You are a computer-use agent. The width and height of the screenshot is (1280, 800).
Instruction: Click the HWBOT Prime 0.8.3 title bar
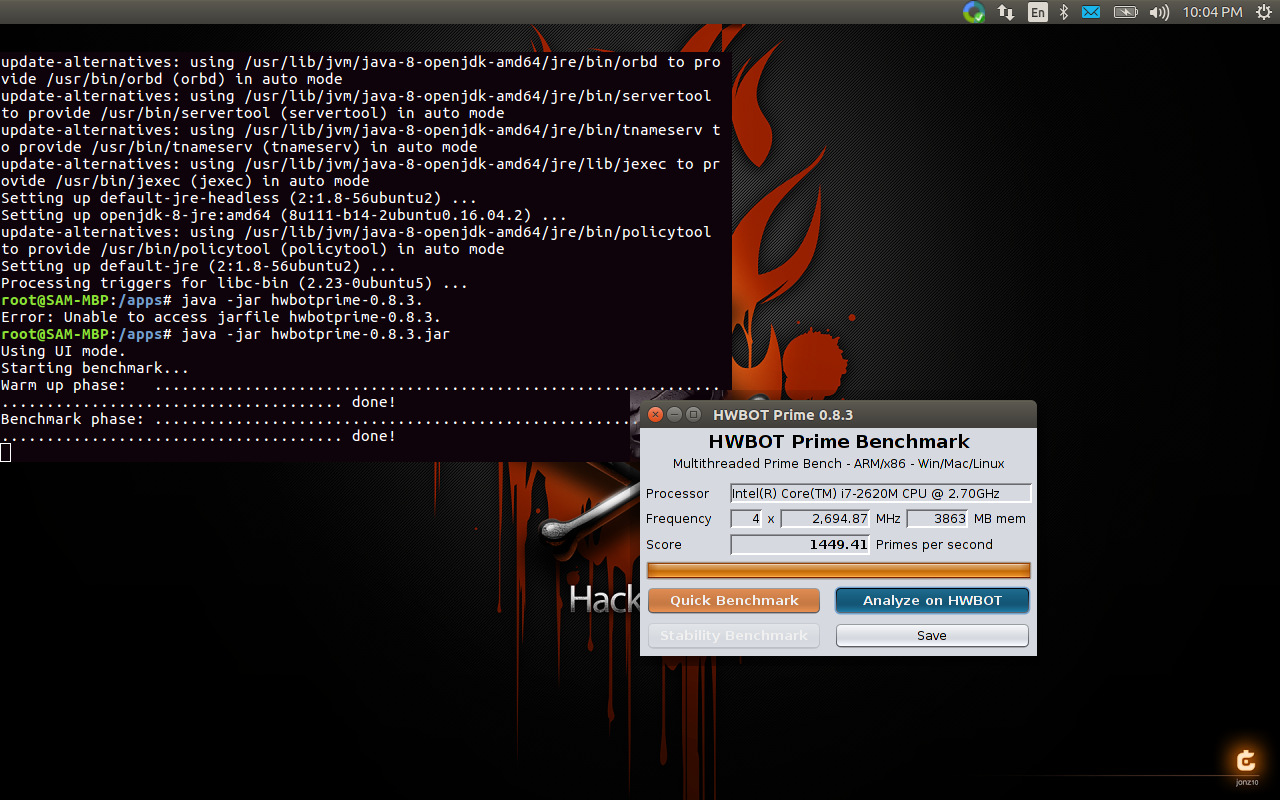point(838,414)
